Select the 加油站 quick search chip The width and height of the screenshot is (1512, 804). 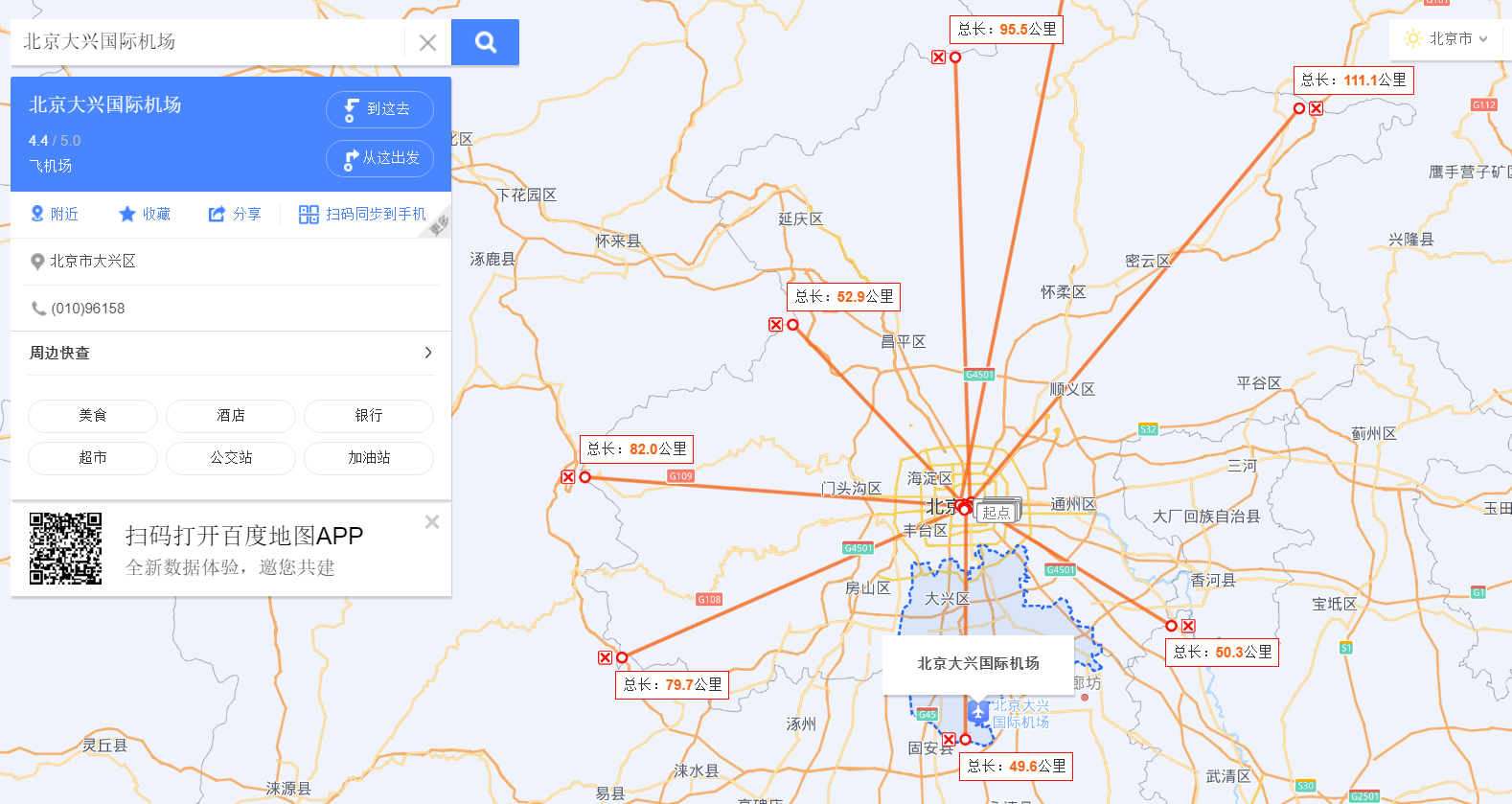point(369,458)
